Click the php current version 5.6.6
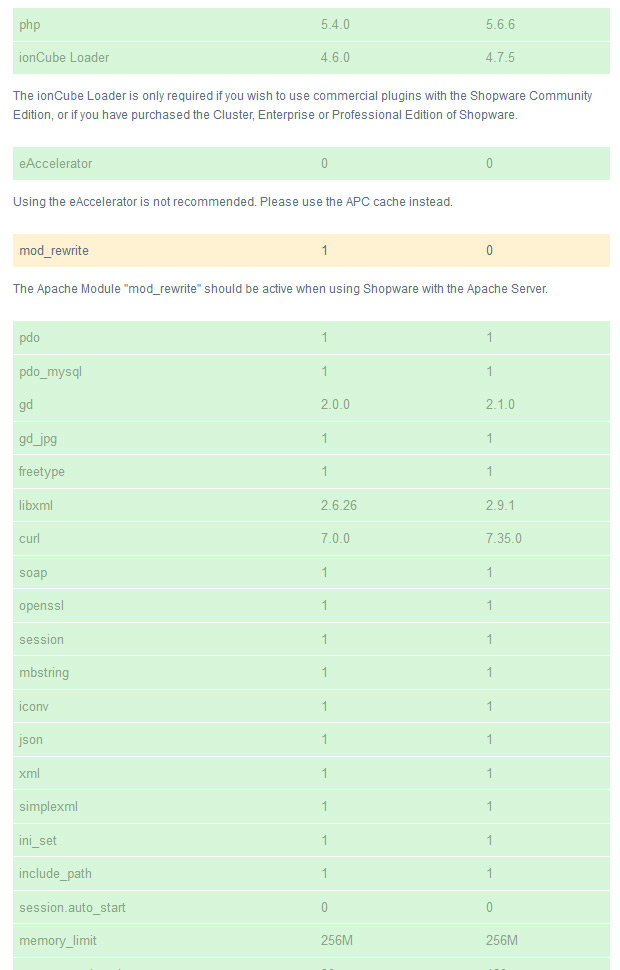 500,25
